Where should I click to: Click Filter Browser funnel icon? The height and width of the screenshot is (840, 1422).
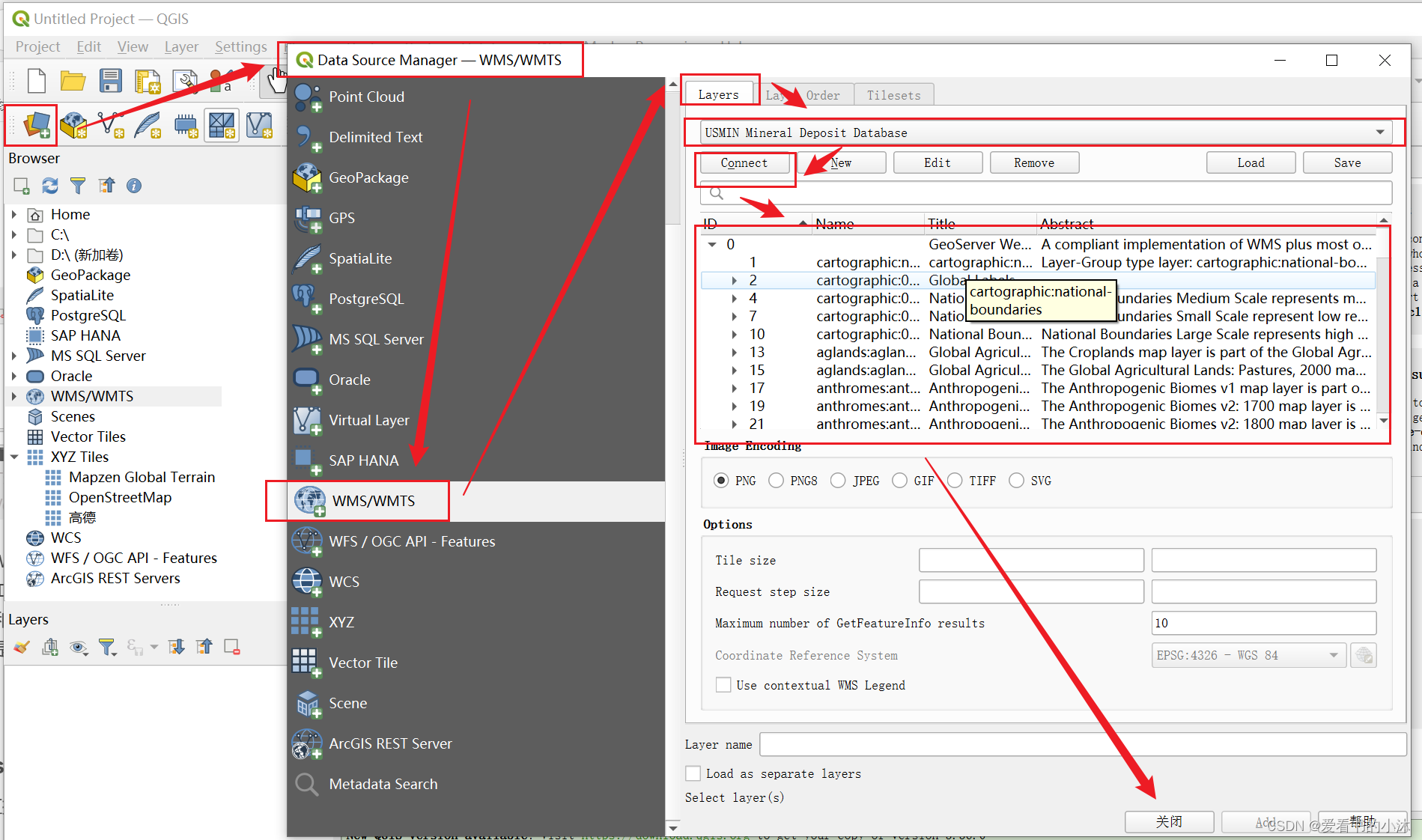point(78,186)
